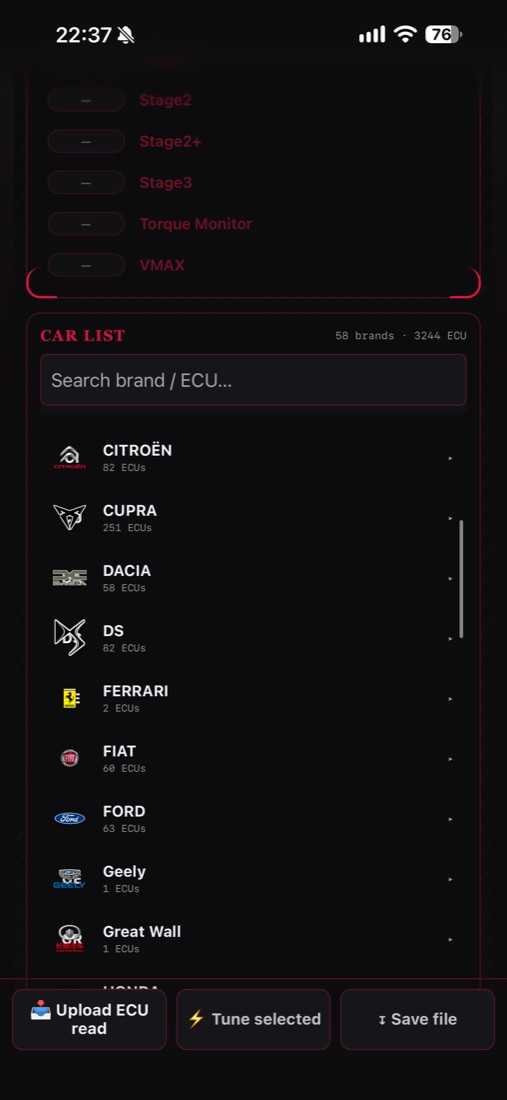
Task: Tap the DS brand logo
Action: pos(69,638)
